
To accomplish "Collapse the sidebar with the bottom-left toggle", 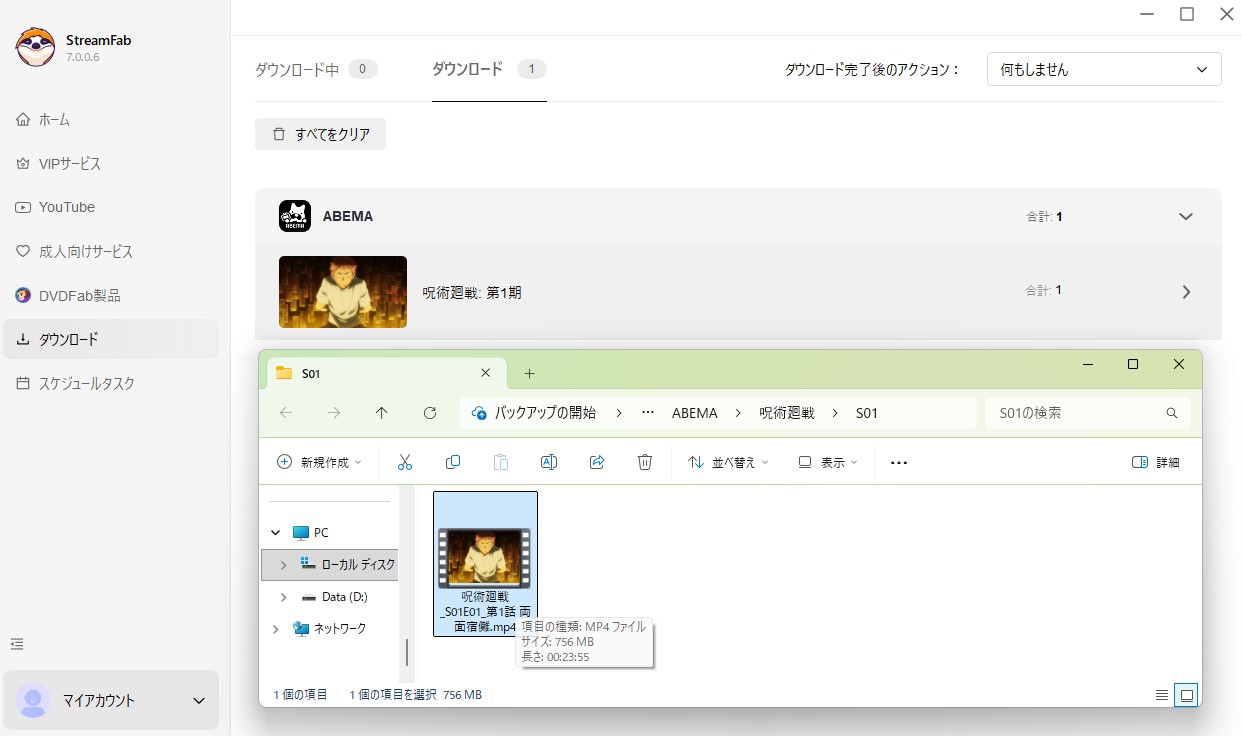I will pyautogui.click(x=17, y=644).
